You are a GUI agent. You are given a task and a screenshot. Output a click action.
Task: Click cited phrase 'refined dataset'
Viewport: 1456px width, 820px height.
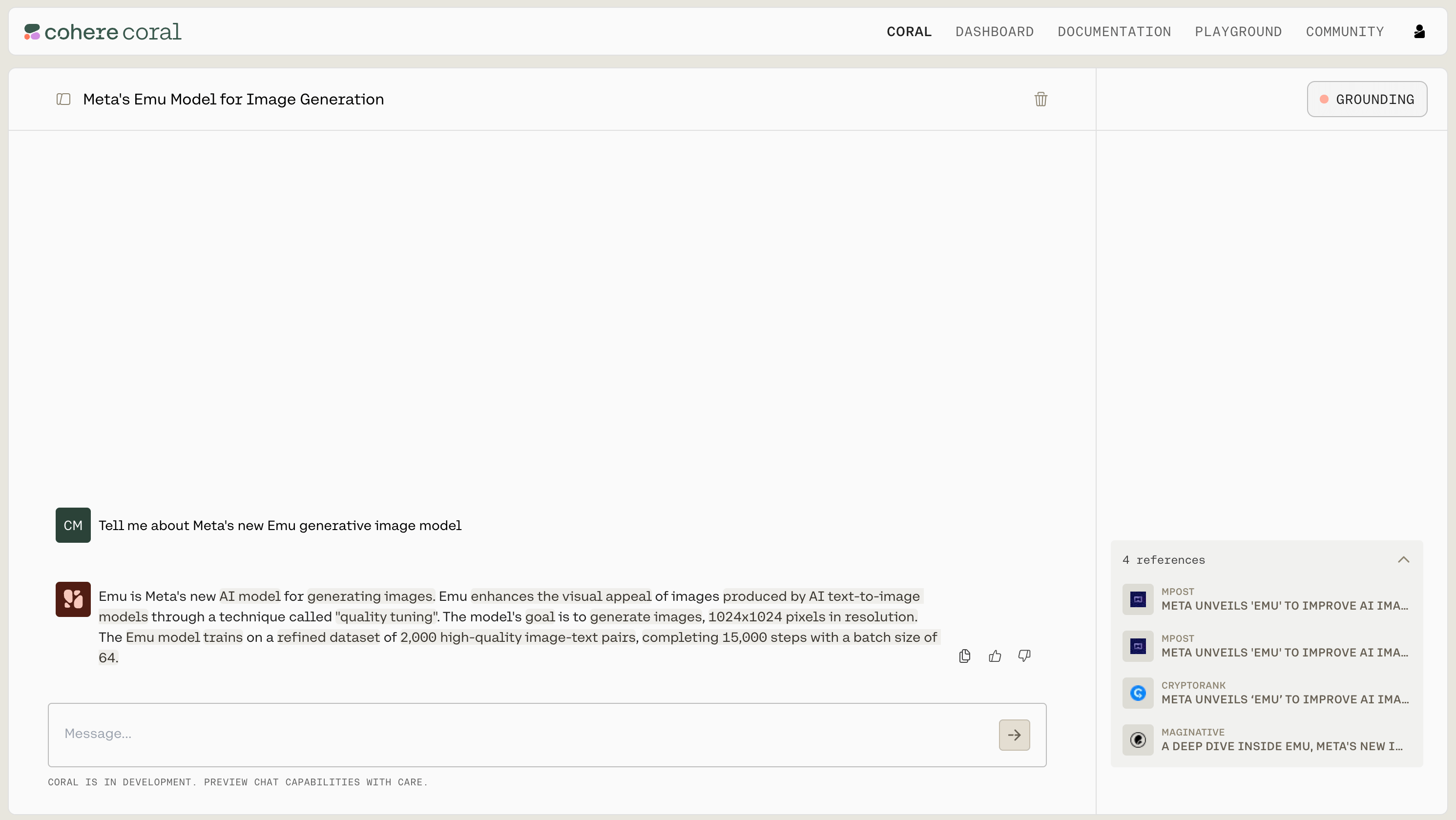click(328, 637)
